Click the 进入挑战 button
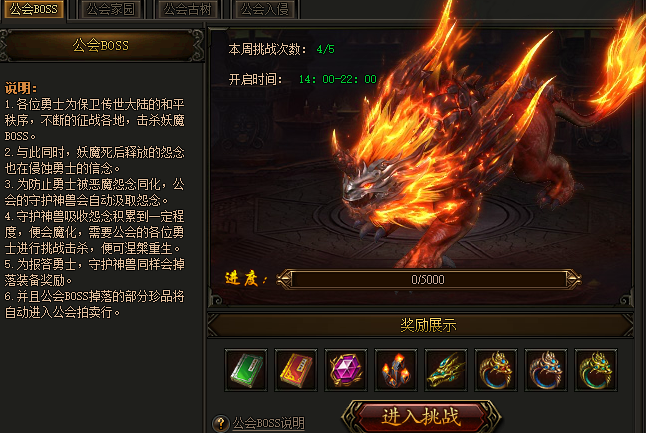 tap(421, 417)
